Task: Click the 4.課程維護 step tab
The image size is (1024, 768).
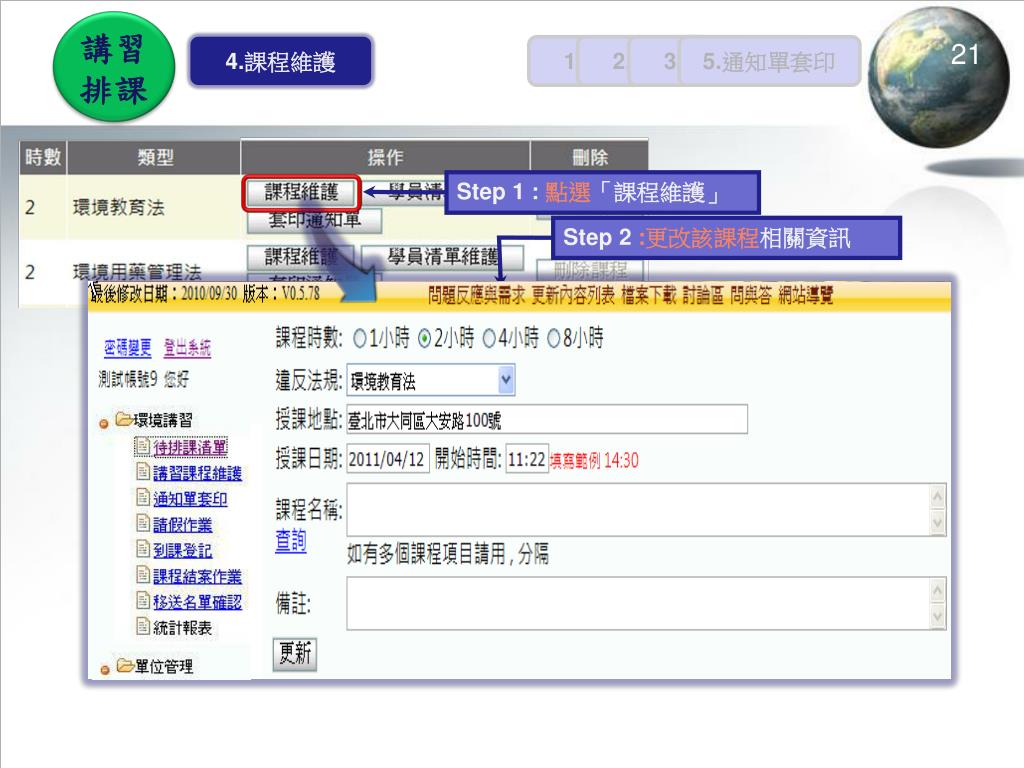Action: coord(281,61)
